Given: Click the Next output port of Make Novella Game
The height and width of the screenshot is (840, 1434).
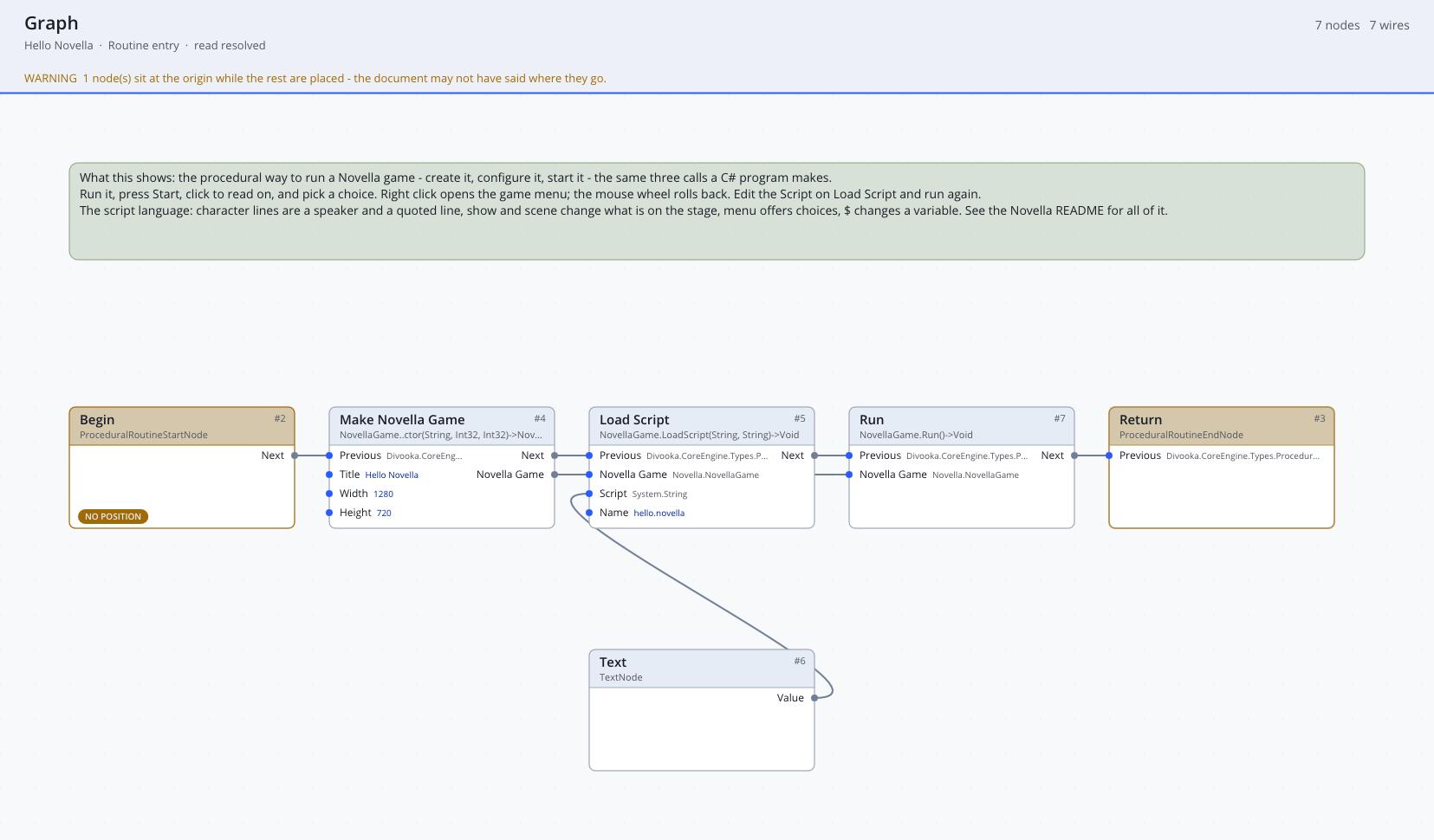Looking at the screenshot, I should (555, 456).
